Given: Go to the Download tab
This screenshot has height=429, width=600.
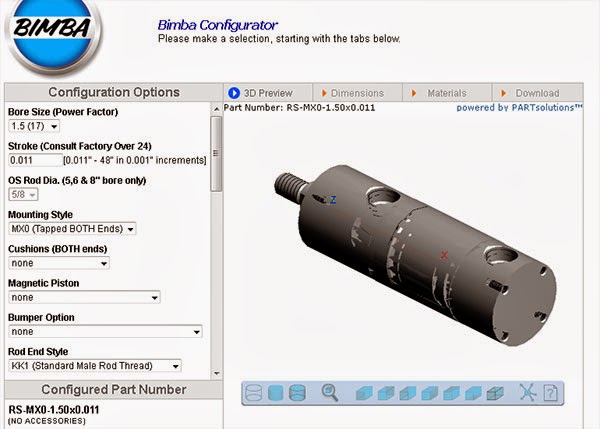Looking at the screenshot, I should tap(537, 93).
